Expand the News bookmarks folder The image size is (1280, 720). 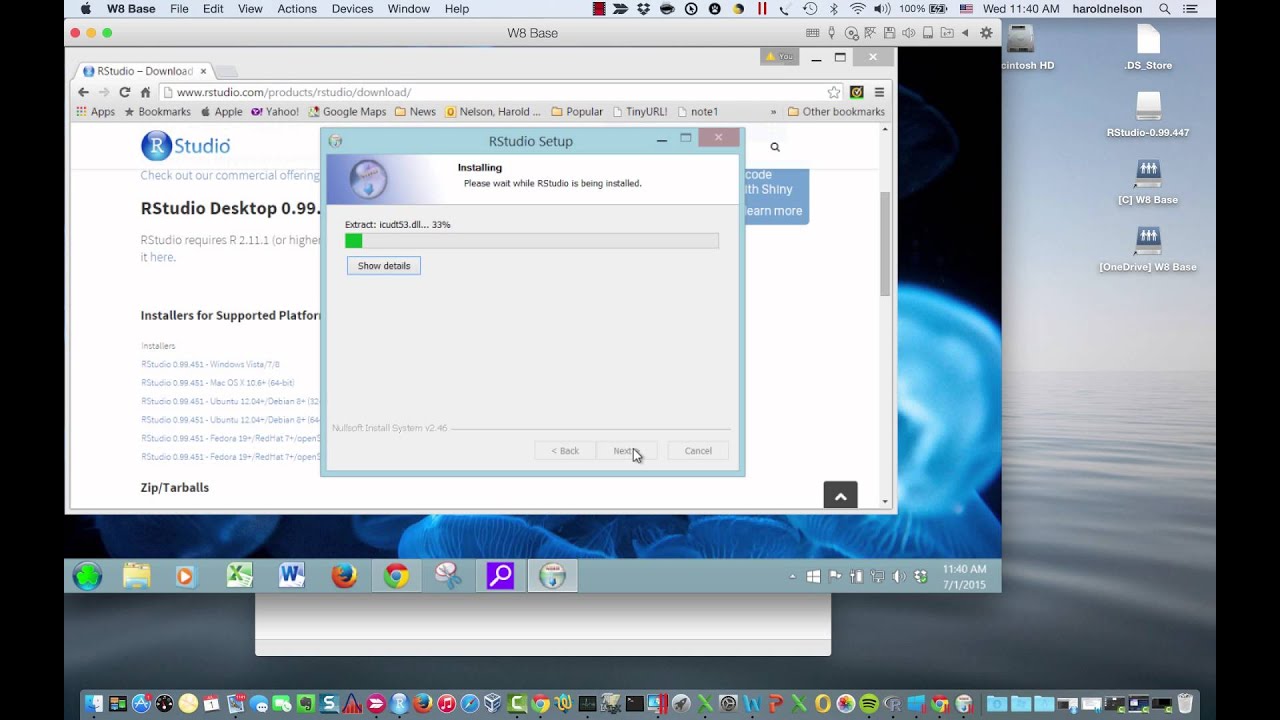(x=415, y=112)
